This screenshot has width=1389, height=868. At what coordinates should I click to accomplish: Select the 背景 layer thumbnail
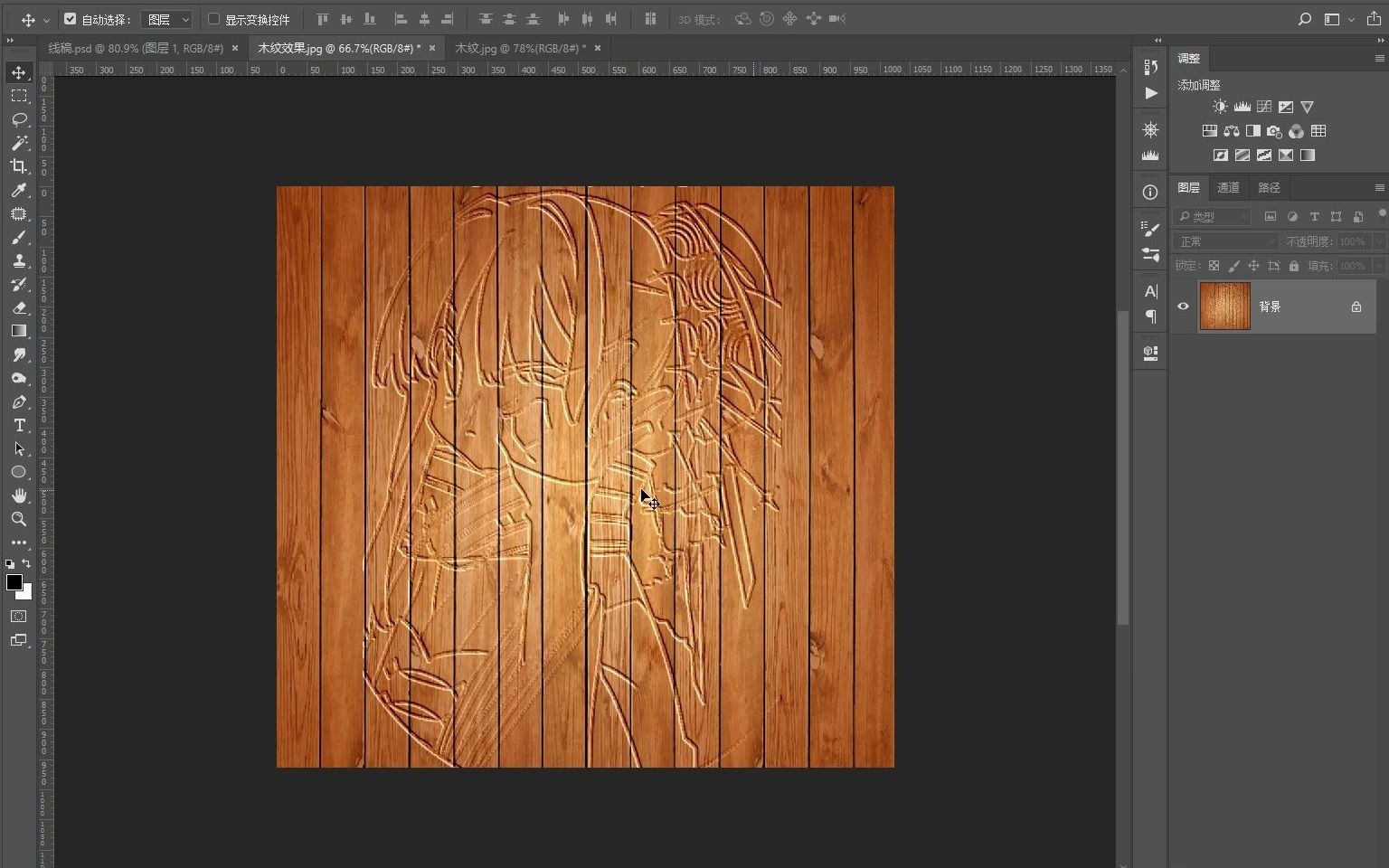[1224, 307]
